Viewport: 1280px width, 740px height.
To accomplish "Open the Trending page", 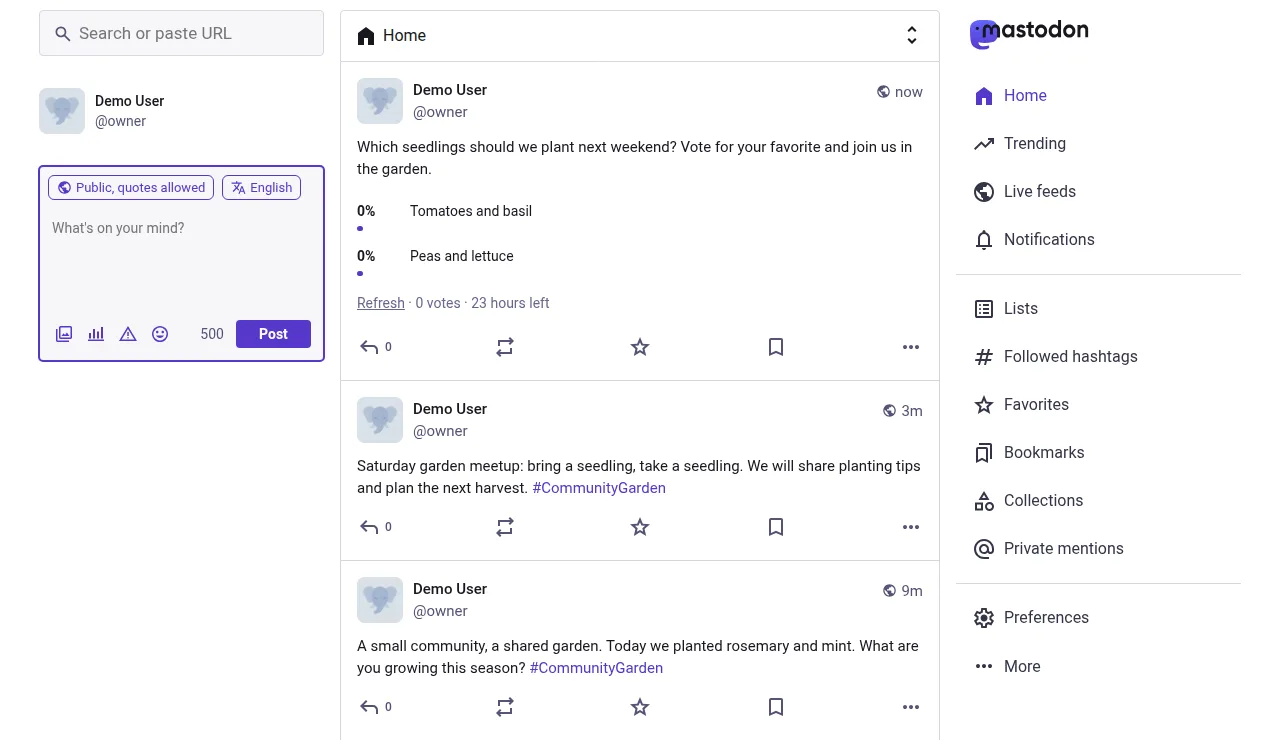I will click(x=1020, y=143).
